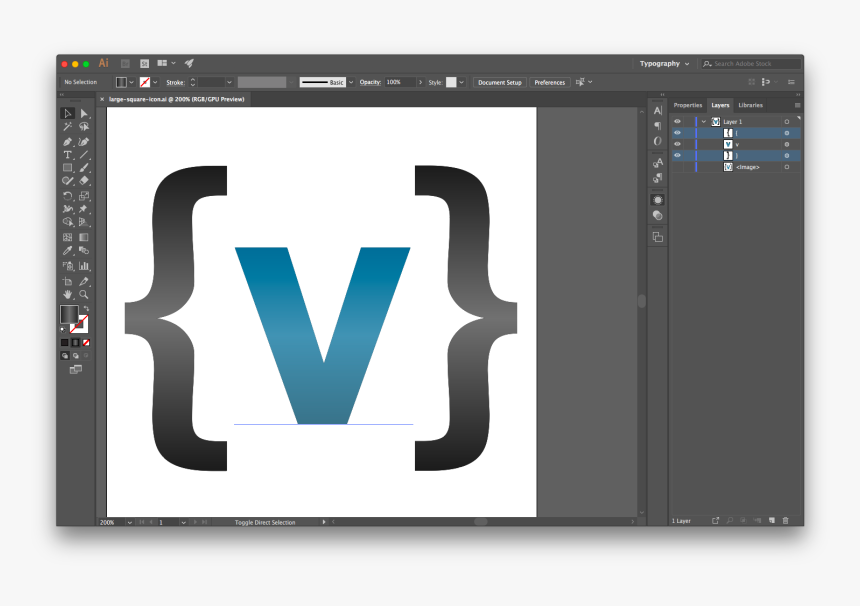Hide the '}' sublayer with its eye icon
The image size is (860, 606).
pyautogui.click(x=677, y=156)
